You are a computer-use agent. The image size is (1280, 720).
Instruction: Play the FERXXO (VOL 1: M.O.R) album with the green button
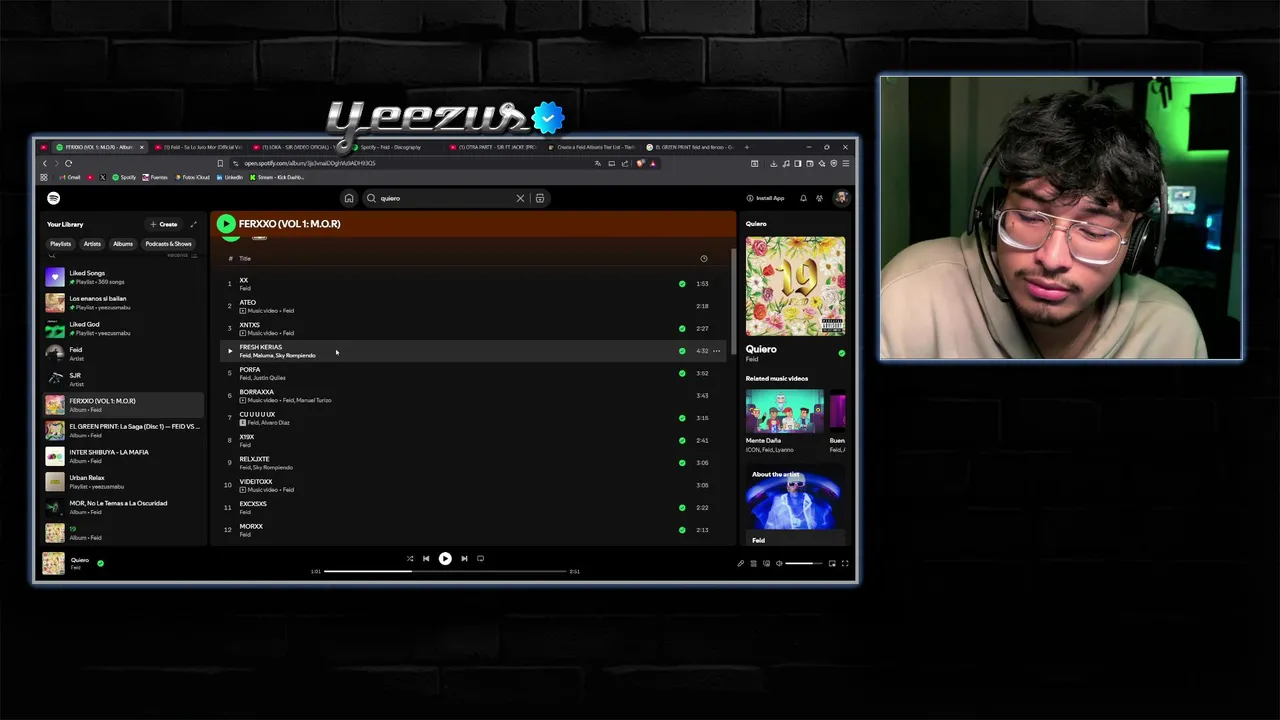point(226,224)
